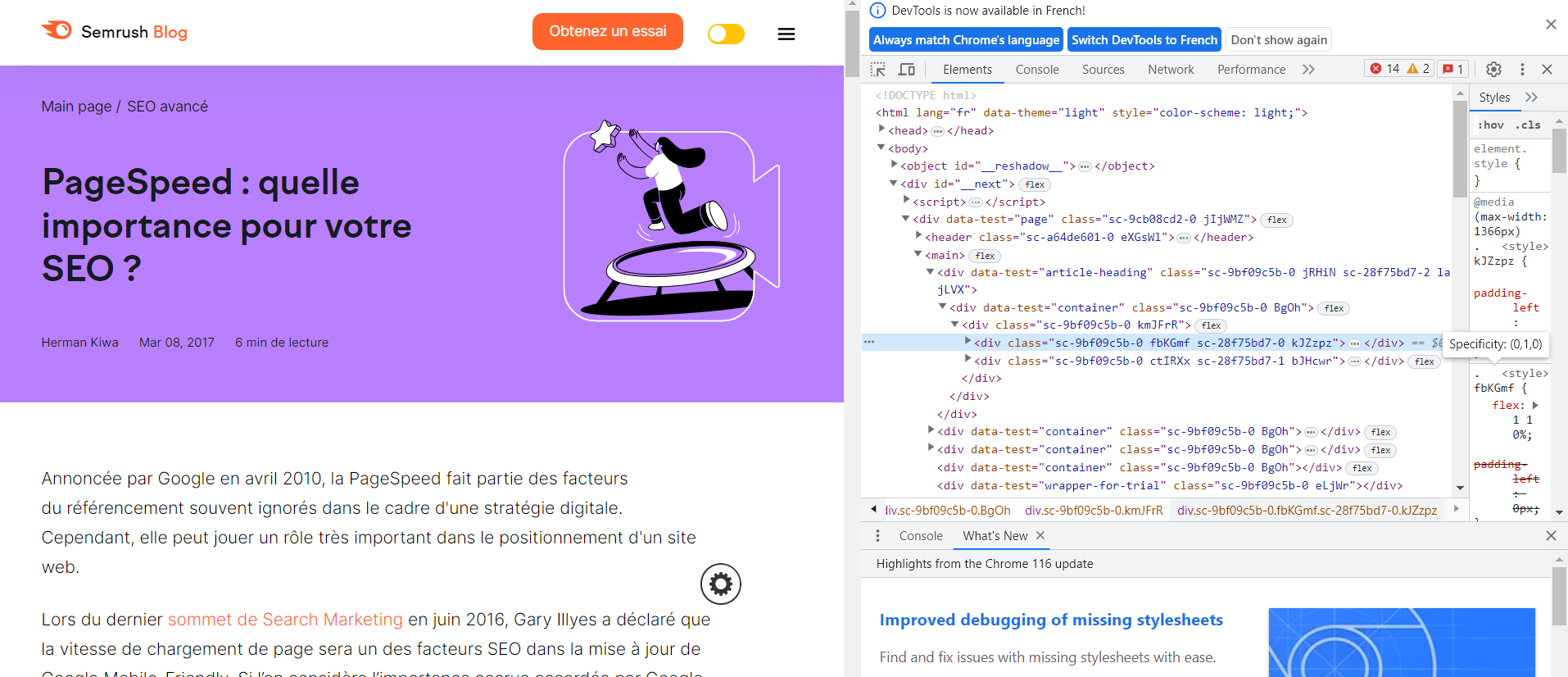Toggle the :hov element state button
This screenshot has width=1568, height=677.
(x=1491, y=125)
